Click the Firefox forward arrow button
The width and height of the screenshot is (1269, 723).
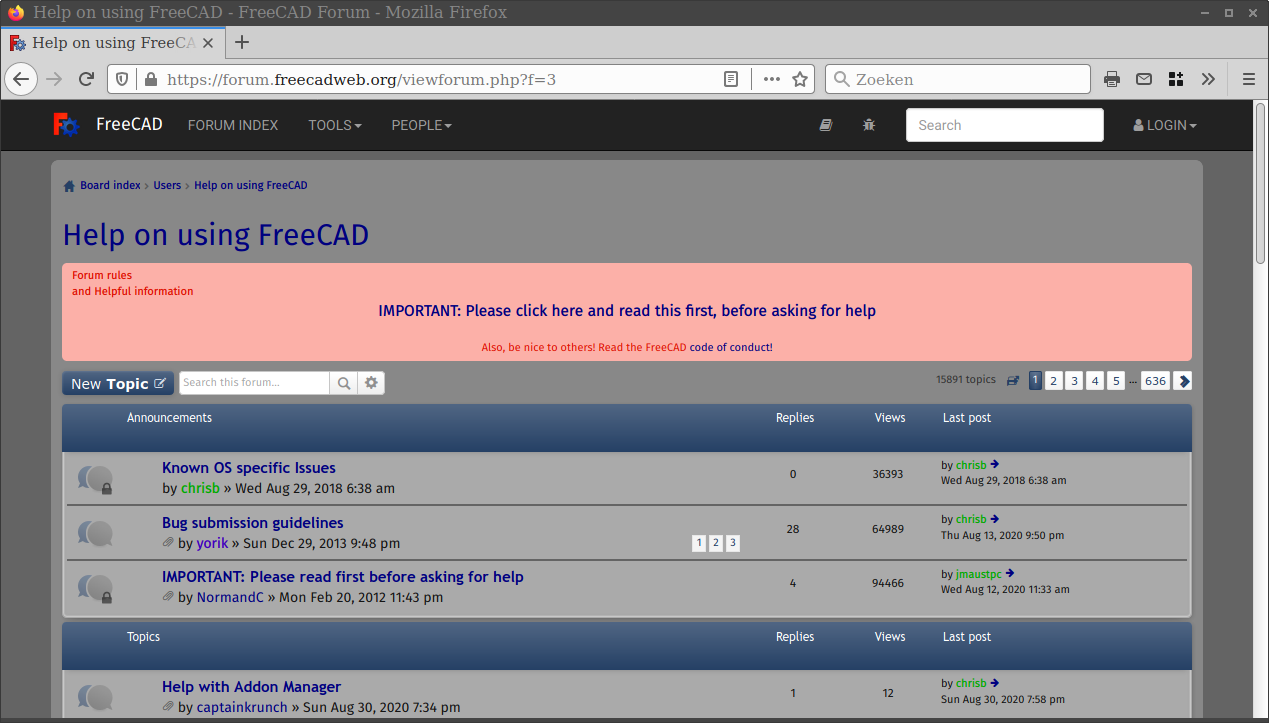click(x=54, y=79)
